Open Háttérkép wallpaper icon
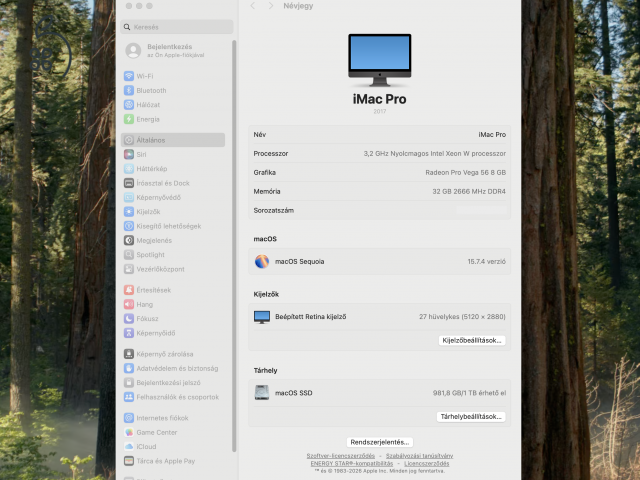 (129, 169)
